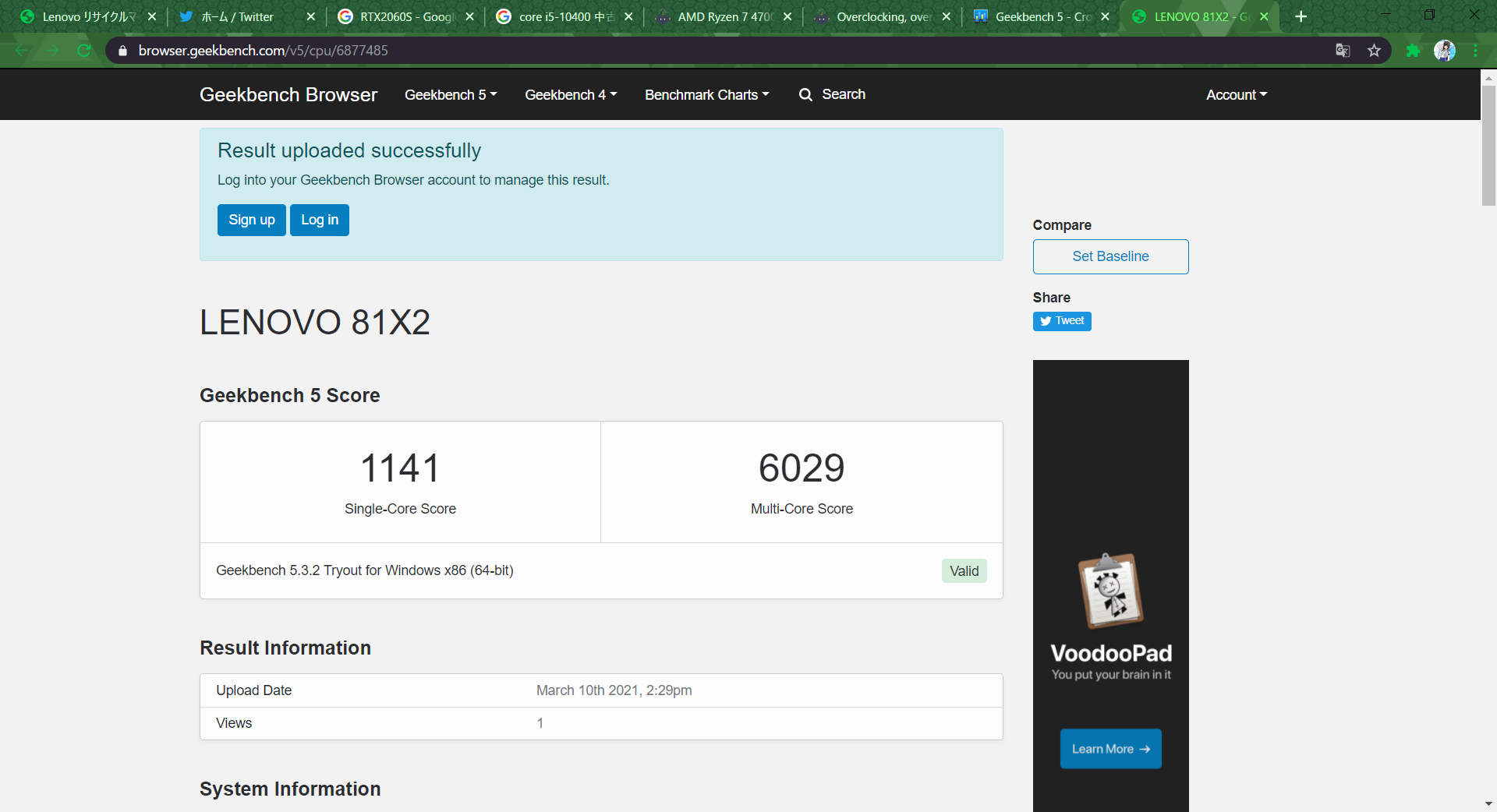
Task: Open the extensions puzzle icon
Action: 1413,51
